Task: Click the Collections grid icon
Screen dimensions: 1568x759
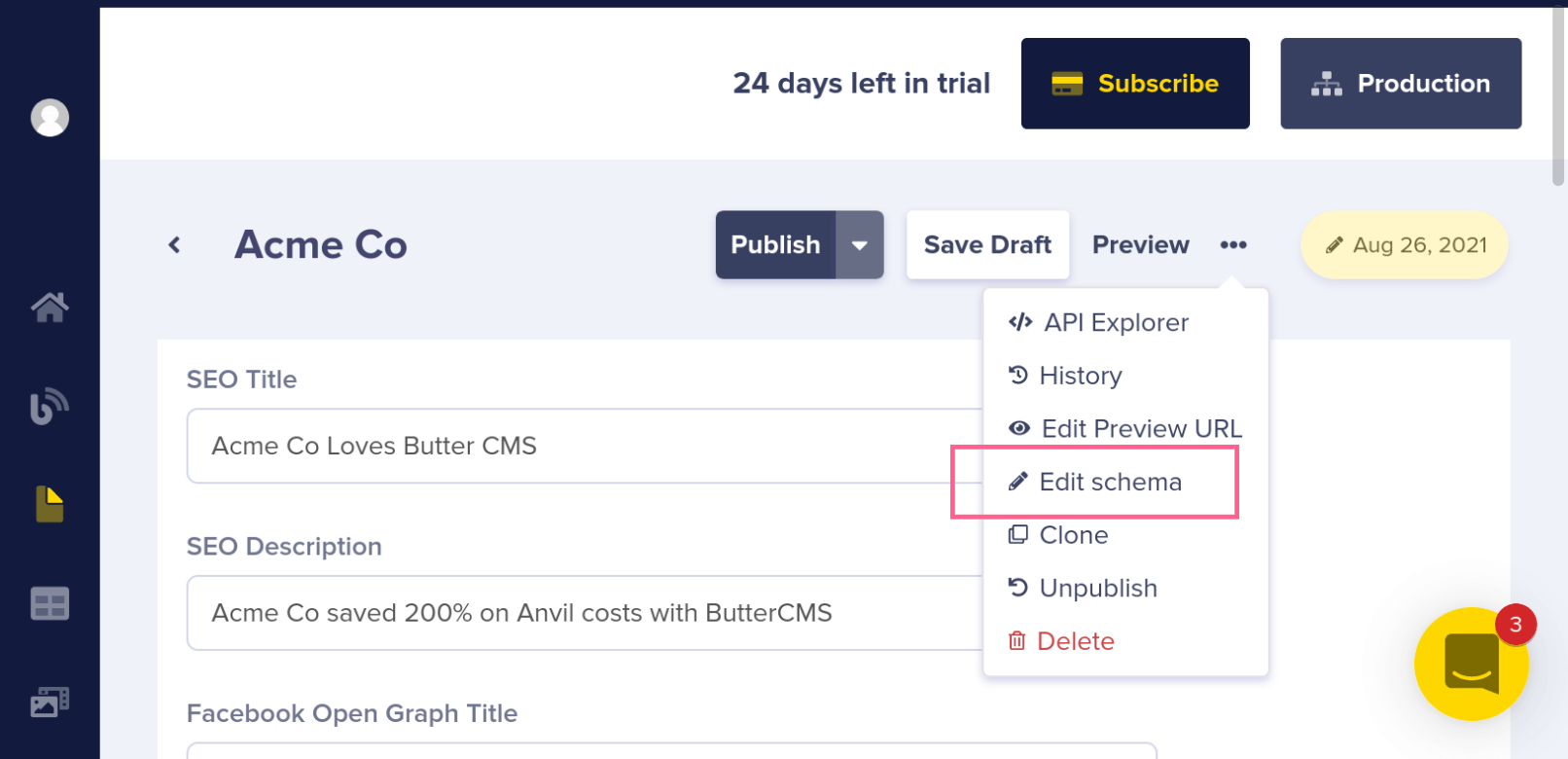Action: pyautogui.click(x=50, y=602)
